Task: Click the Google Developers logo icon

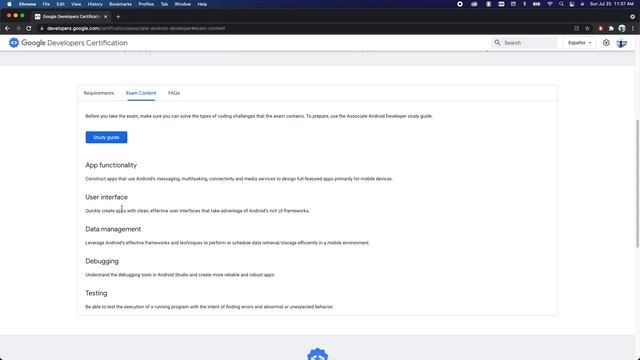Action: 14,43
